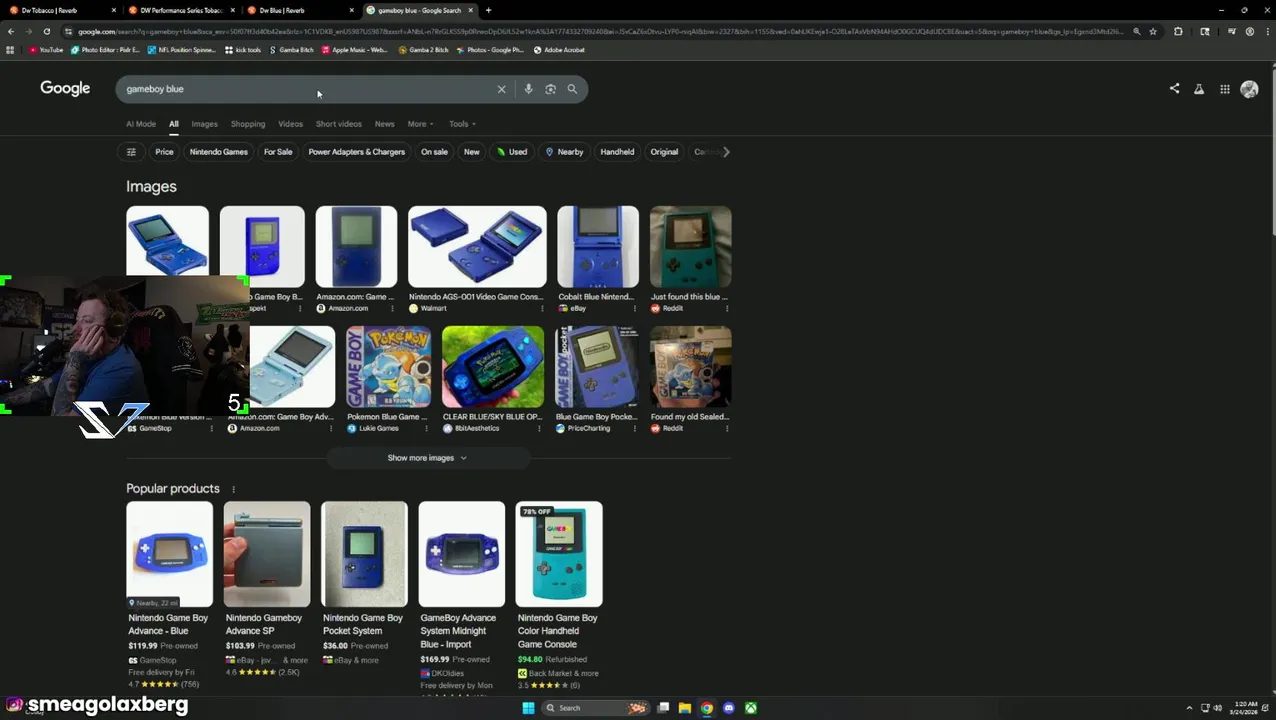Click the Google logo
This screenshot has width=1276, height=720.
click(65, 89)
